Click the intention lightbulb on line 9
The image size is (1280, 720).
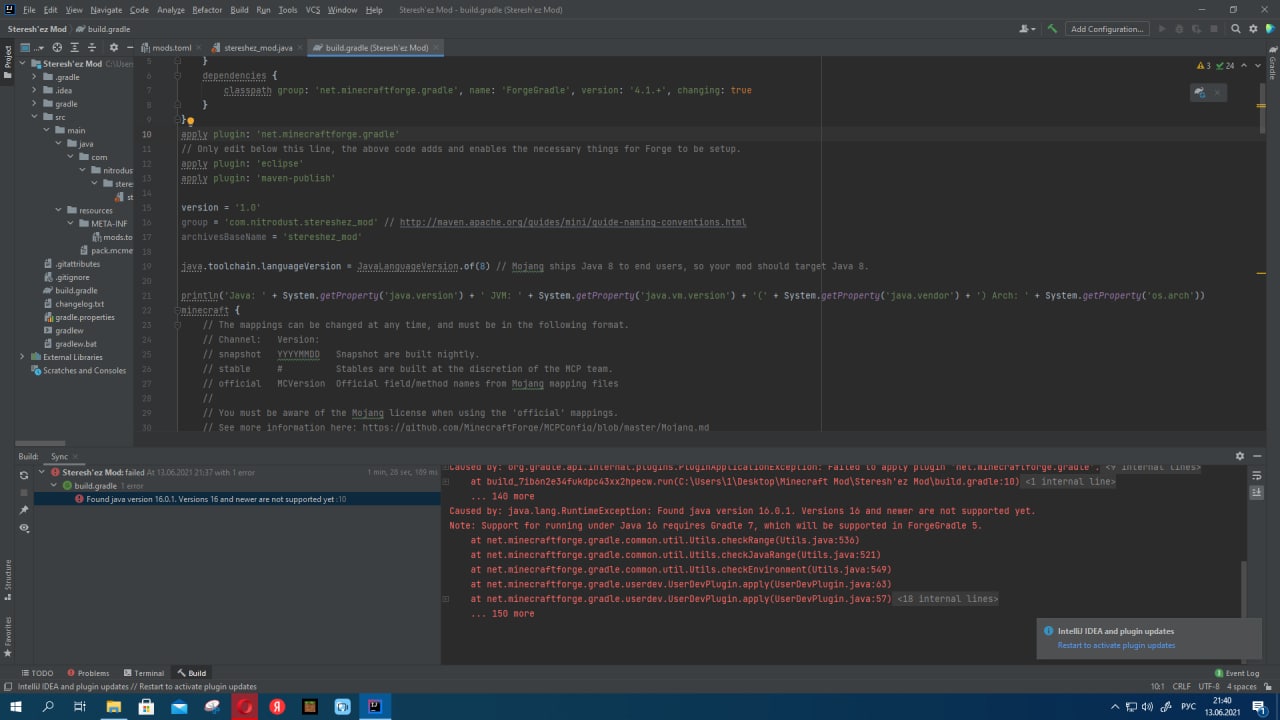[190, 120]
